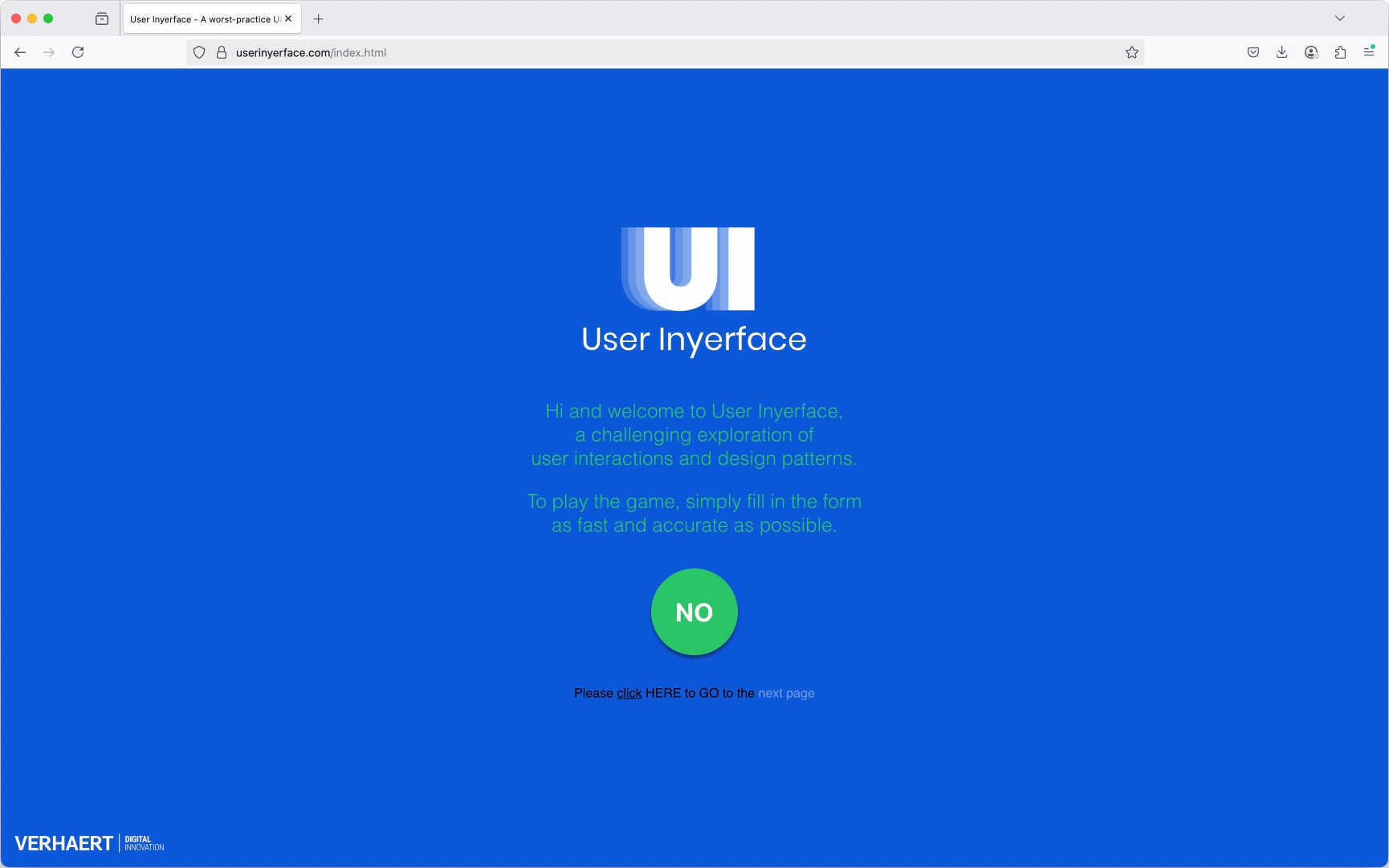Open the downloads panel

[1282, 52]
